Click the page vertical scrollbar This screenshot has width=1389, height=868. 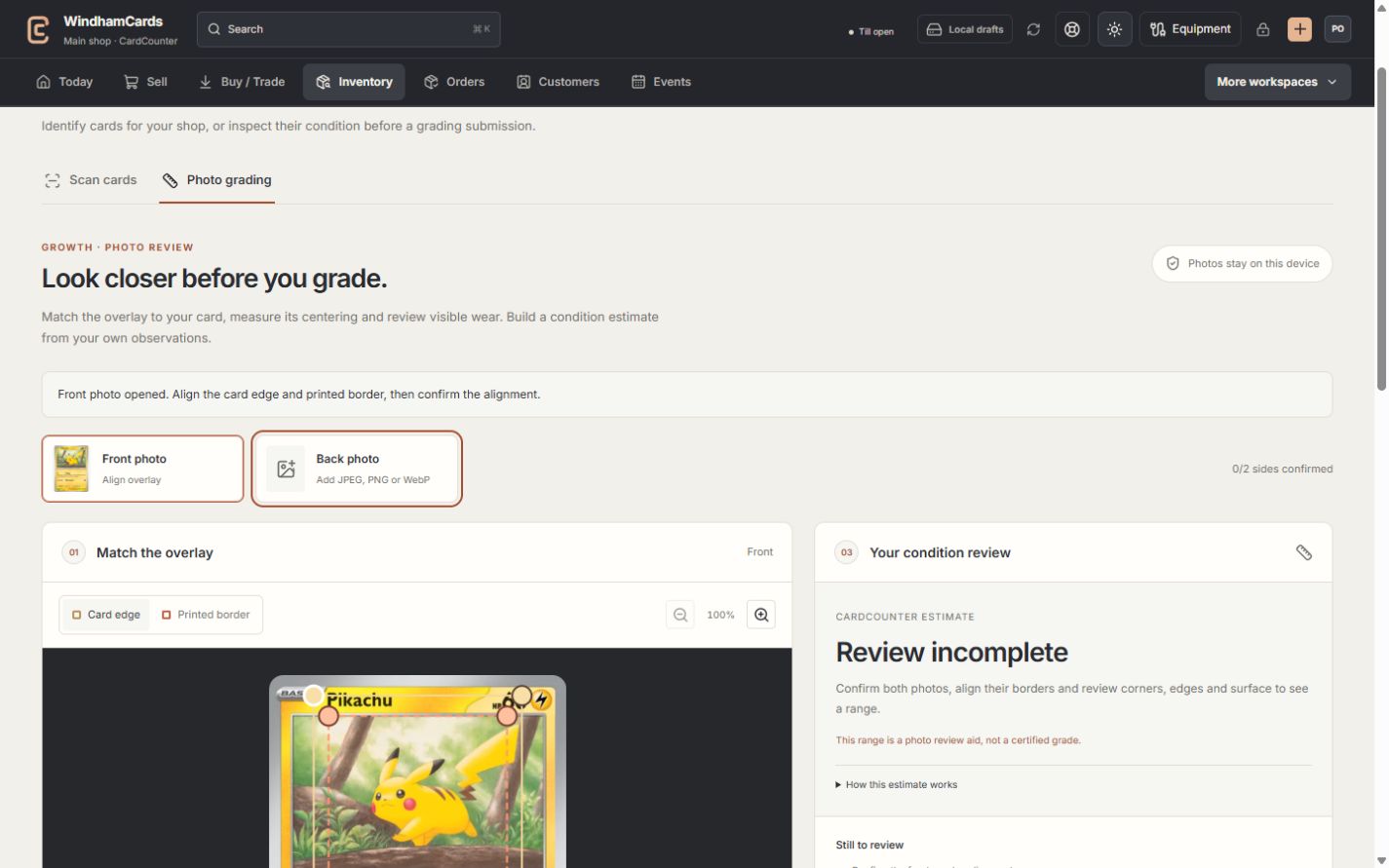coord(1381,229)
